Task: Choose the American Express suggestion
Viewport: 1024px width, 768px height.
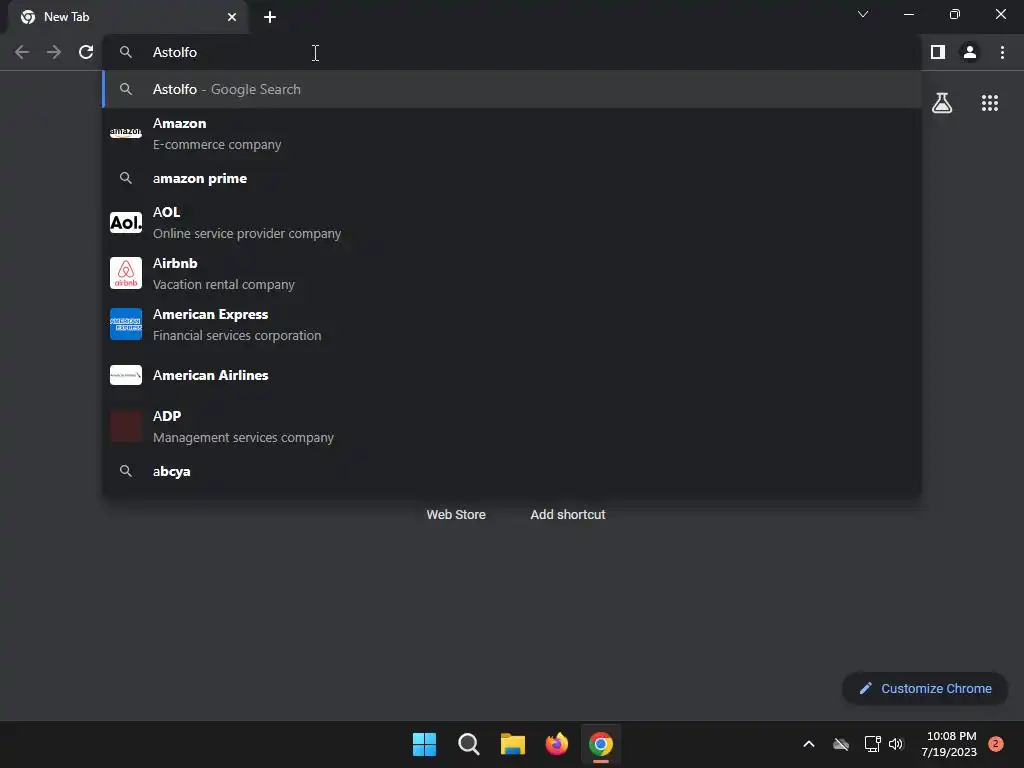Action: (511, 325)
